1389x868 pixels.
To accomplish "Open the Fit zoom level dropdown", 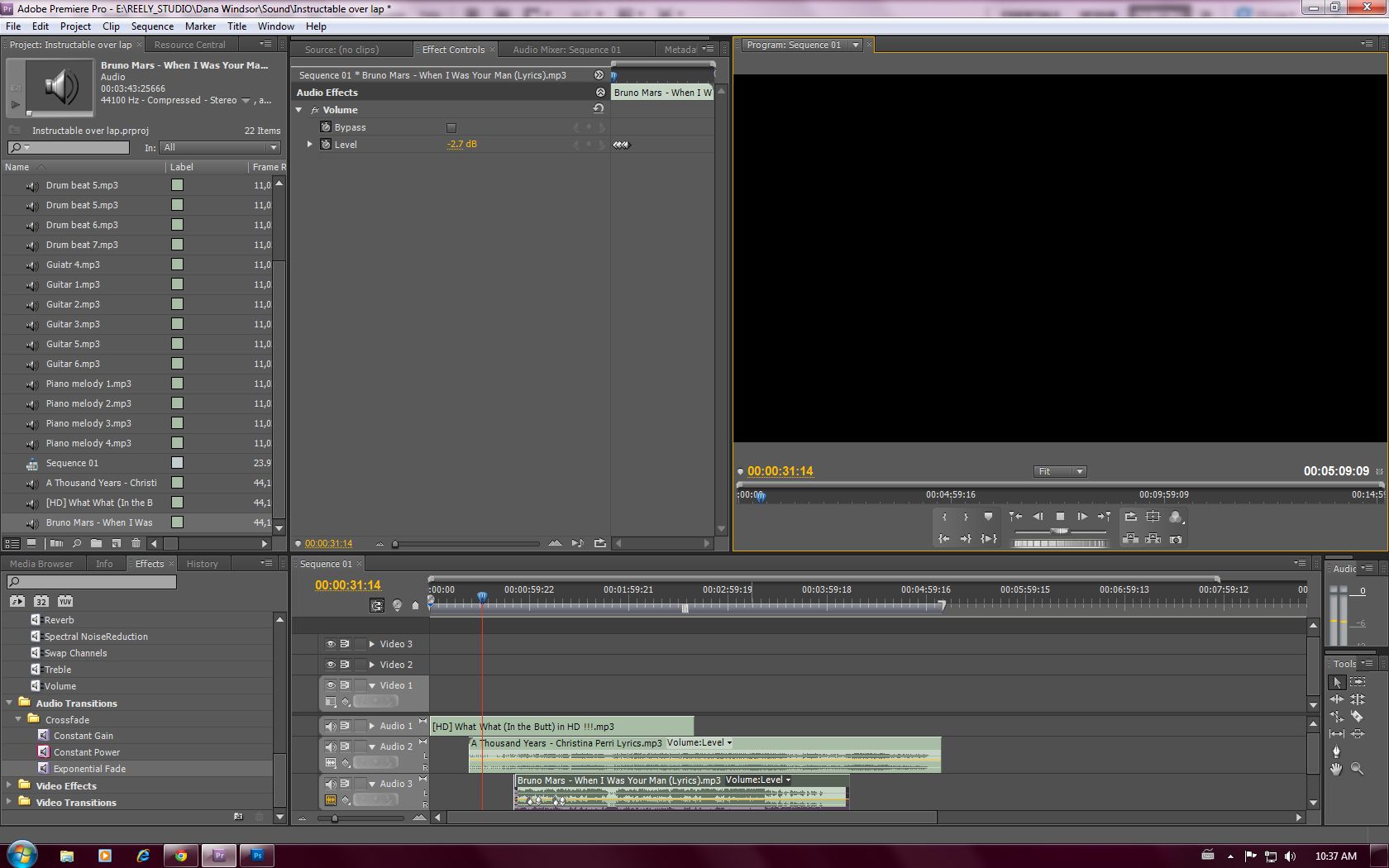I will point(1060,471).
